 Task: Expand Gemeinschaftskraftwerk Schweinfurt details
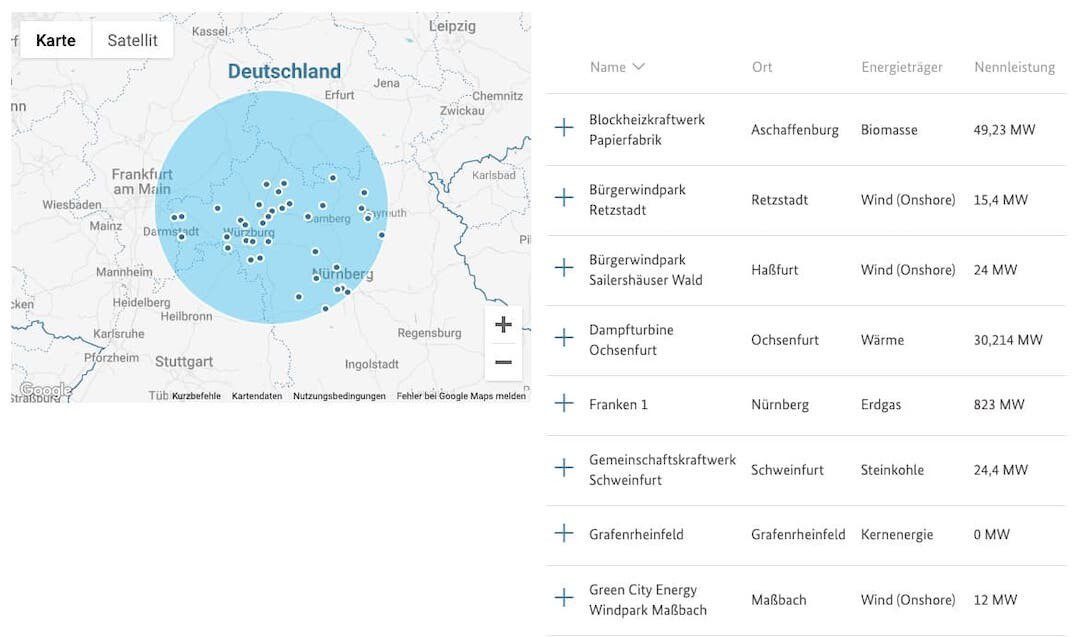(x=564, y=468)
